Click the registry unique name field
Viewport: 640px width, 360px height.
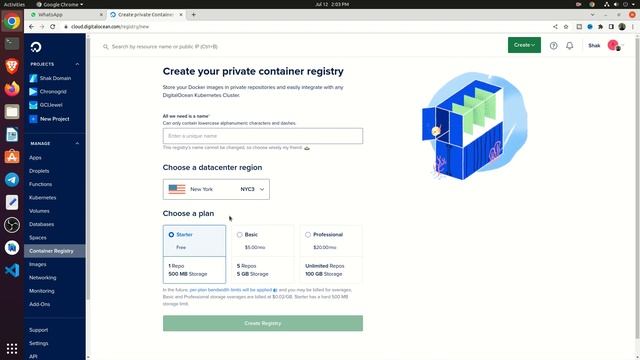pos(262,136)
